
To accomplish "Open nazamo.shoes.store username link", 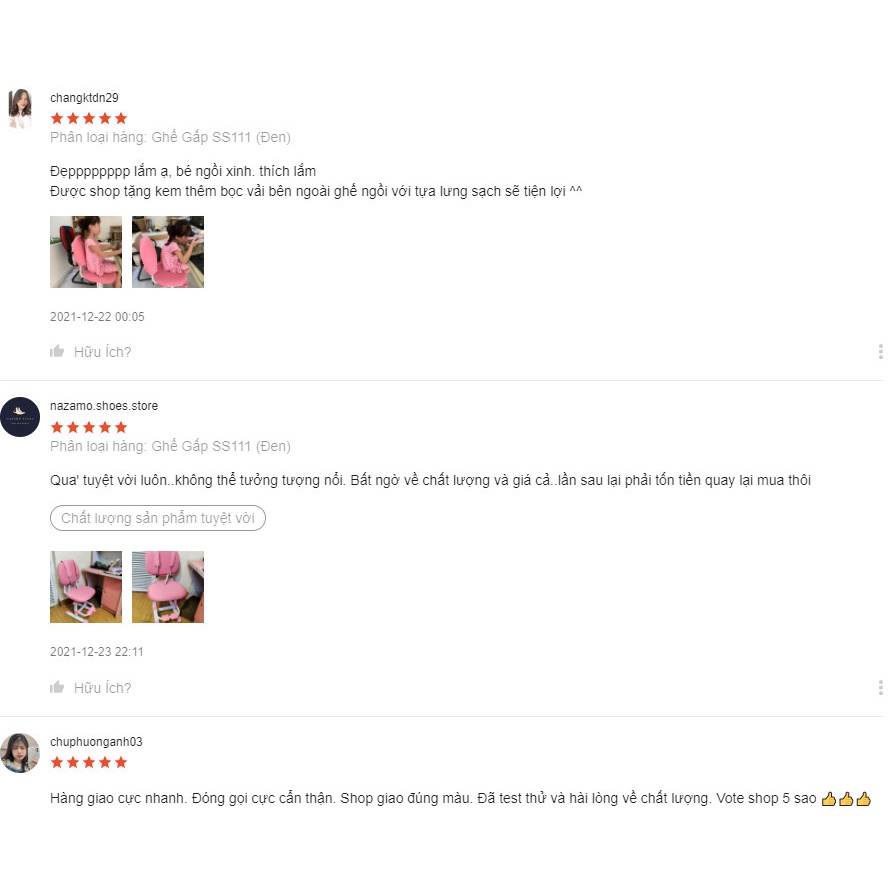I will pyautogui.click(x=104, y=406).
